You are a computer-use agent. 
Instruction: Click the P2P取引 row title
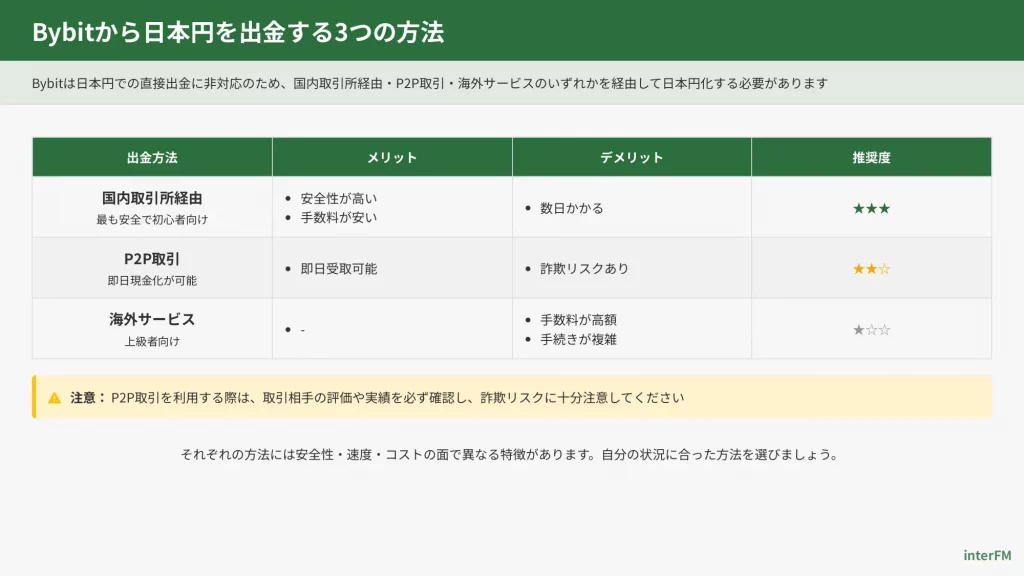[x=152, y=259]
